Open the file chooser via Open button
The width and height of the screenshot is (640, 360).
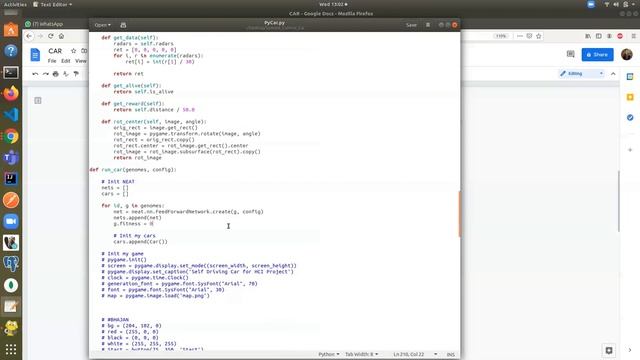(102, 25)
